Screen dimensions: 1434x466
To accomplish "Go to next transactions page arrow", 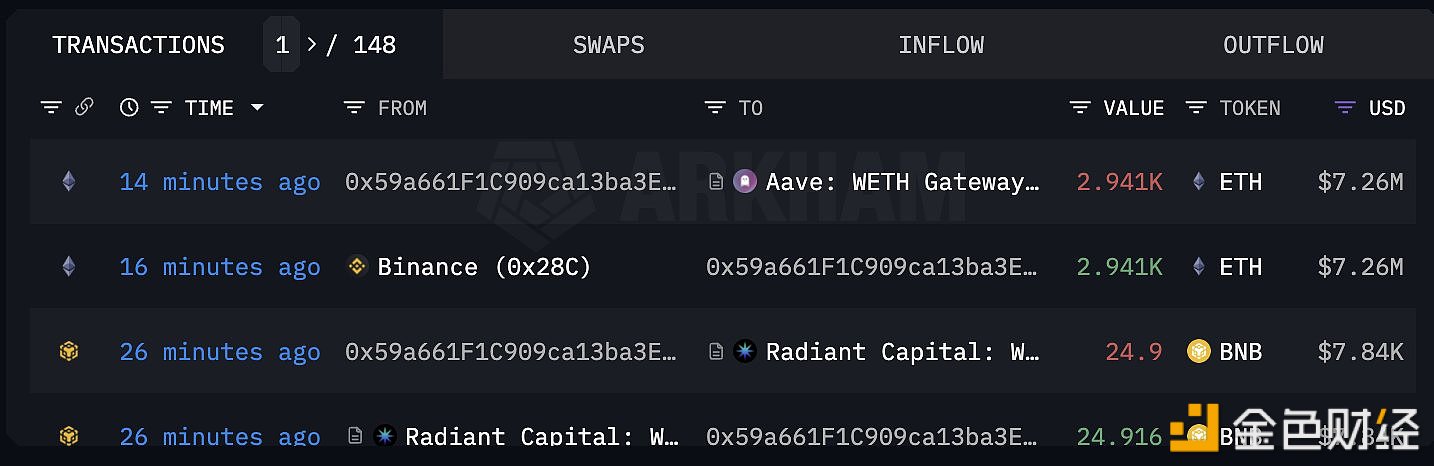I will (x=312, y=45).
